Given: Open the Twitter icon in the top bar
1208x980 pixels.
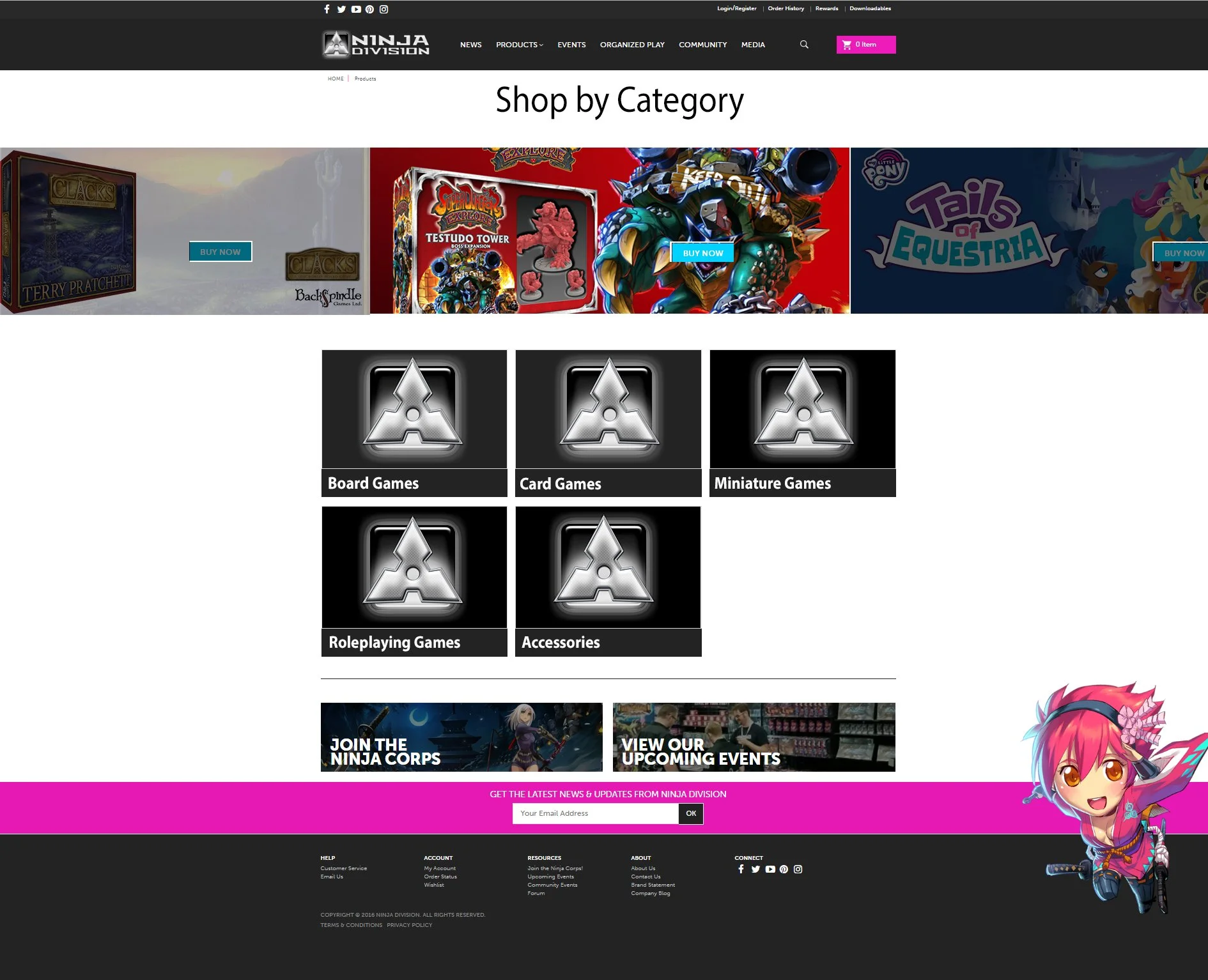Looking at the screenshot, I should [341, 9].
